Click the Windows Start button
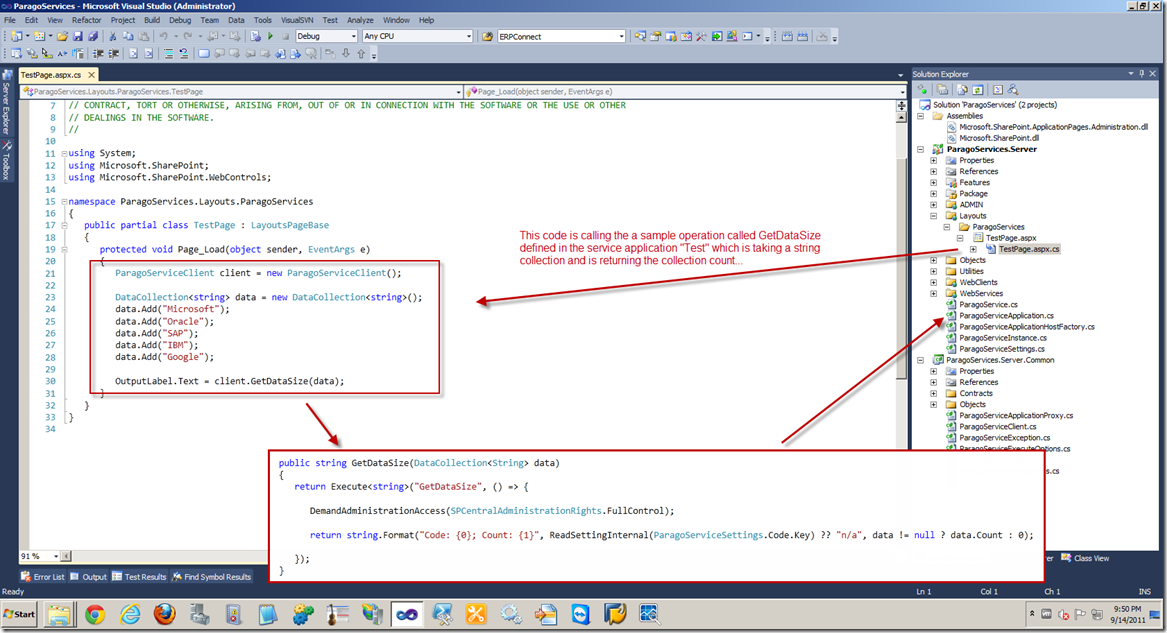Screen dimensions: 1167x633 [20, 613]
